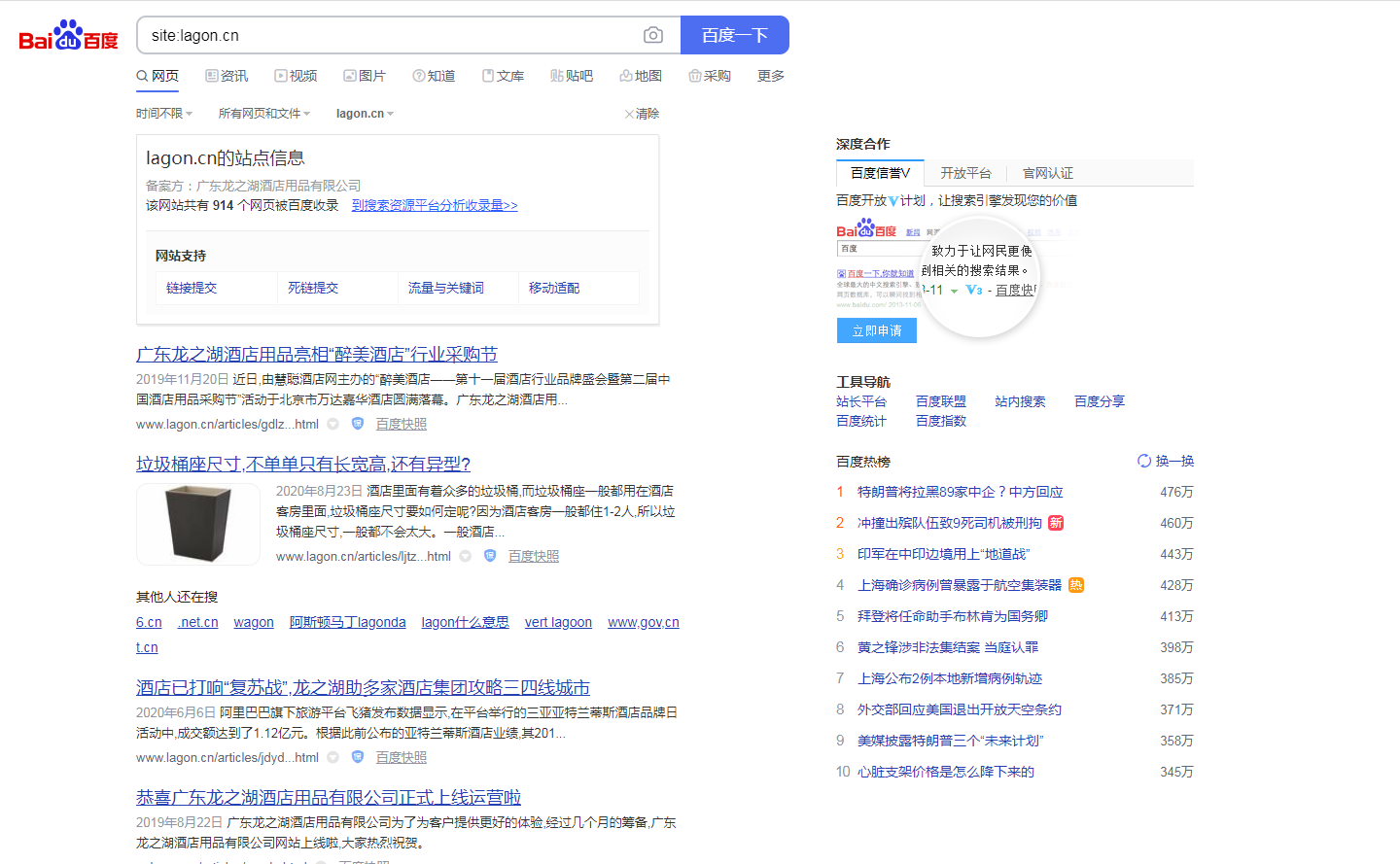Open the 贴吧 tab
The height and width of the screenshot is (864, 1400).
coord(572,76)
